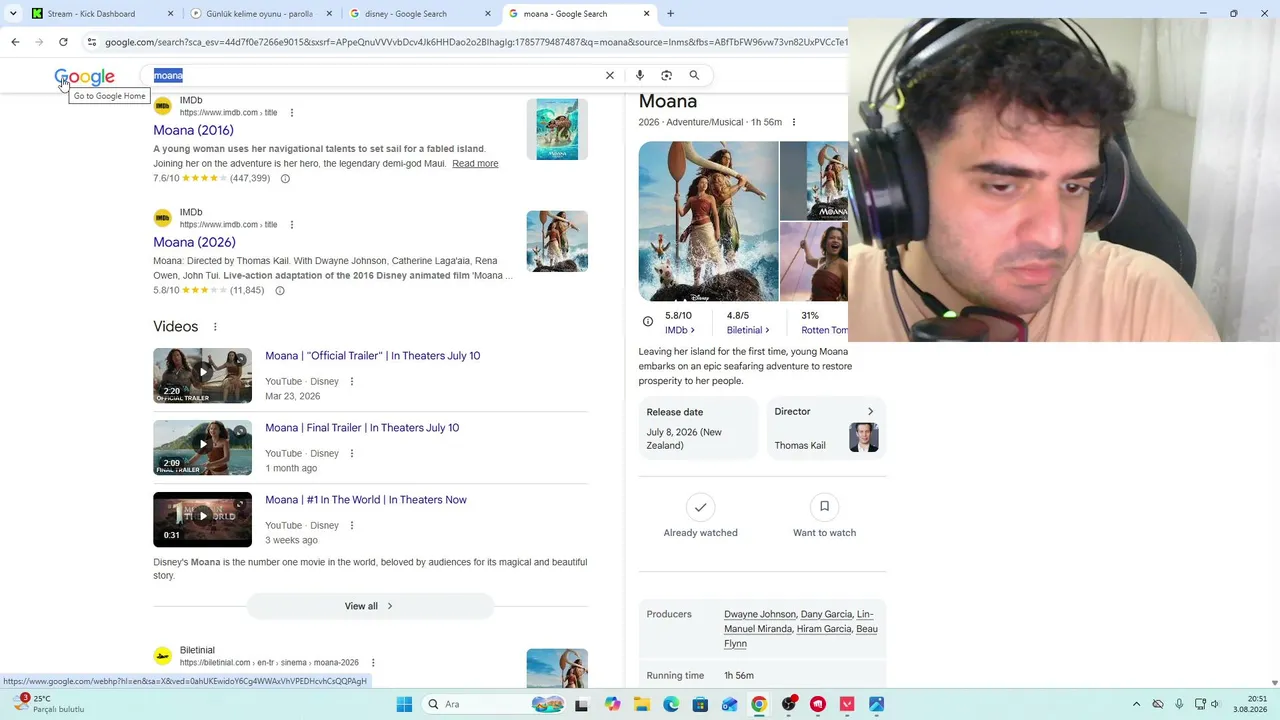Open Hiram Garcia producer link
This screenshot has width=1280, height=720.
[x=822, y=629]
